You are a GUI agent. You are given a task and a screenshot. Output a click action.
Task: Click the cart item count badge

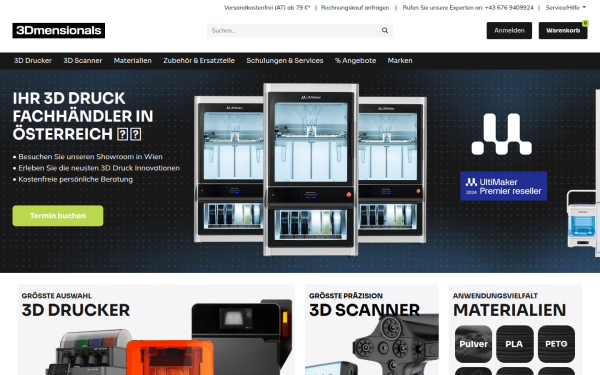585,23
